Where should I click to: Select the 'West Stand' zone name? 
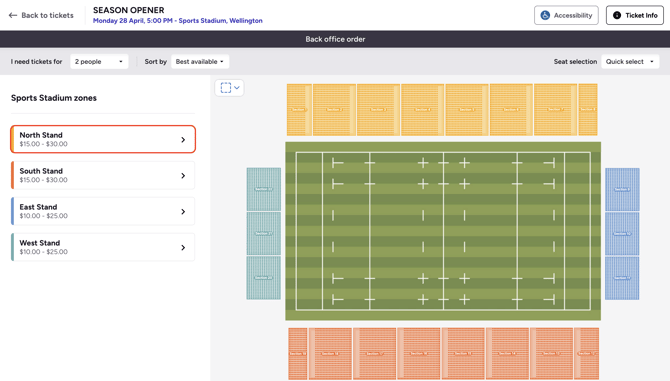tap(40, 243)
